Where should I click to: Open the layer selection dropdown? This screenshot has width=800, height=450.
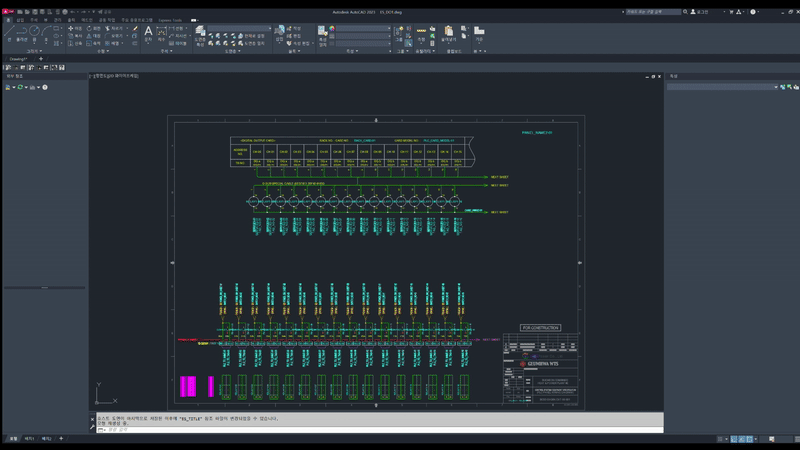pos(239,28)
